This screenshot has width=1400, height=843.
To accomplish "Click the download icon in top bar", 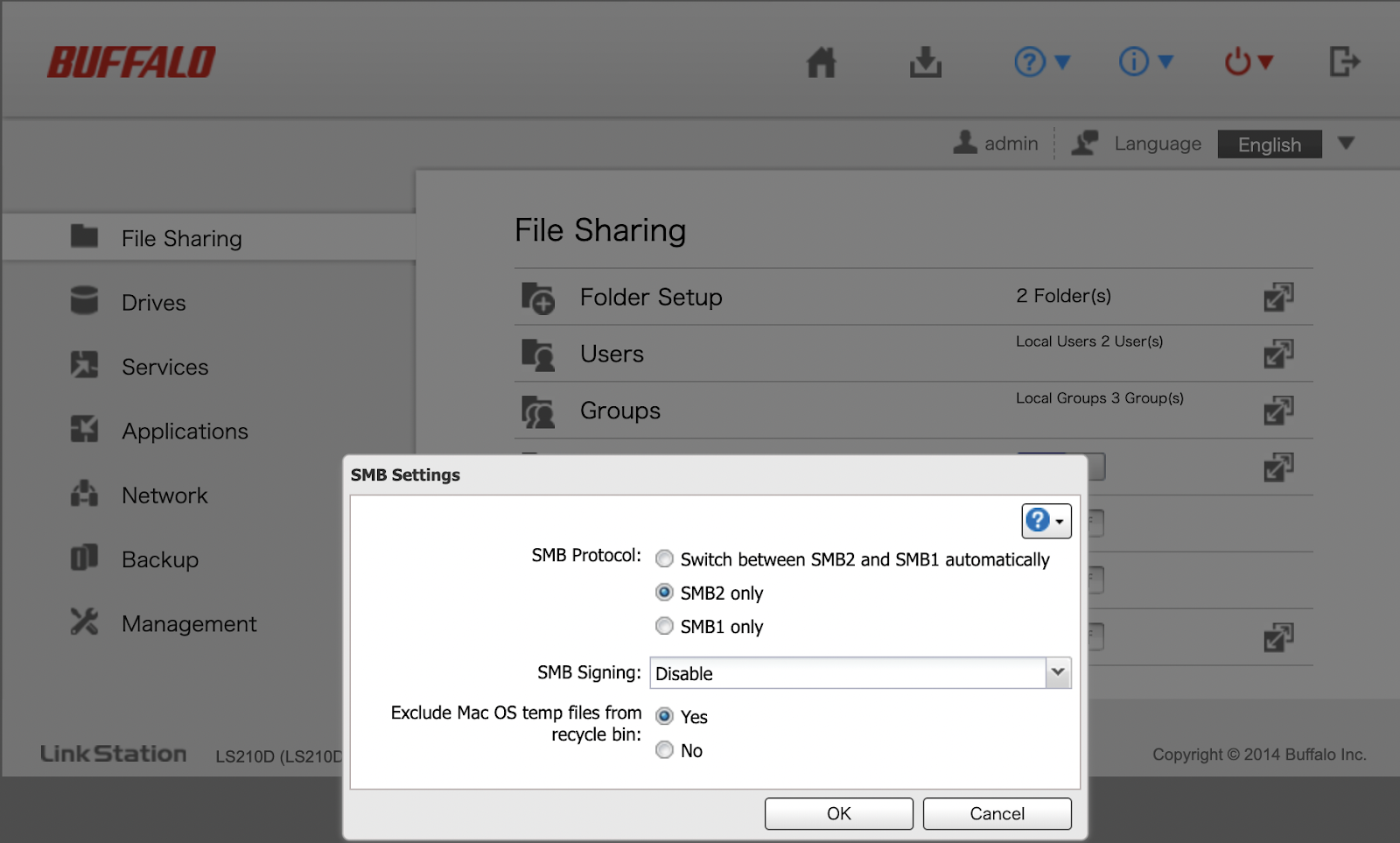I will pyautogui.click(x=925, y=62).
